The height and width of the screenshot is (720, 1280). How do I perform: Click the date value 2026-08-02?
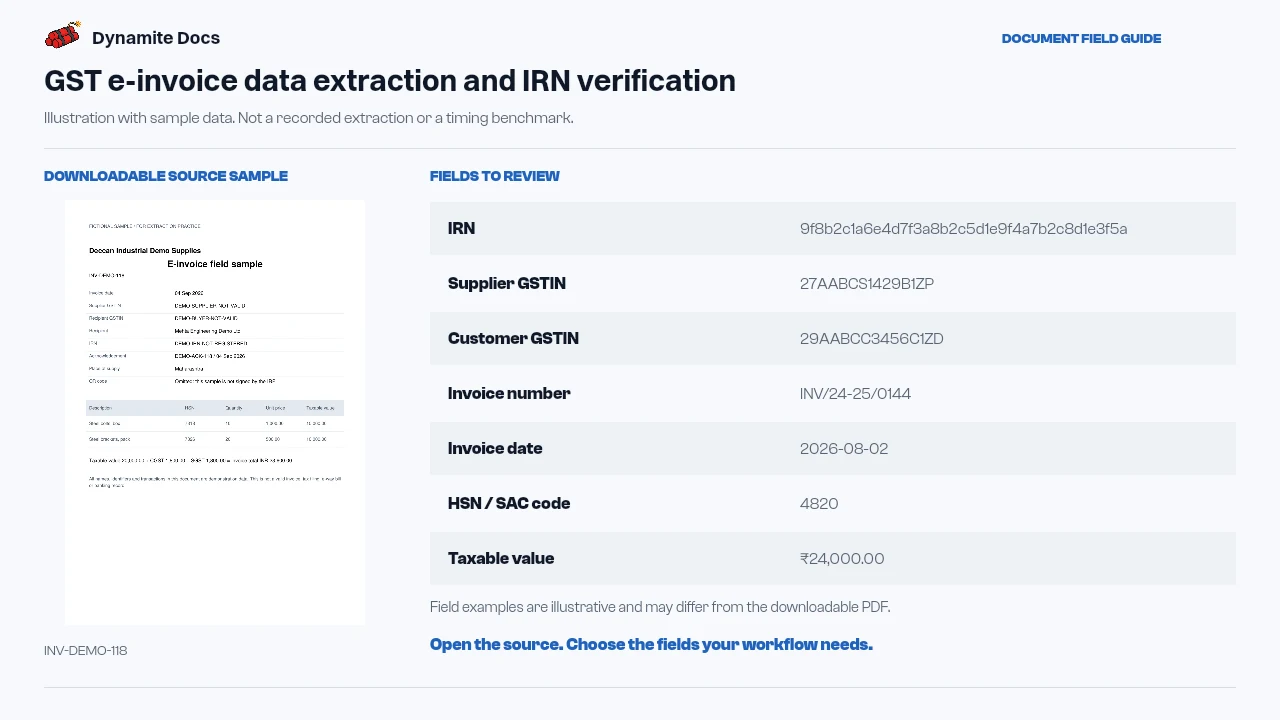coord(844,449)
